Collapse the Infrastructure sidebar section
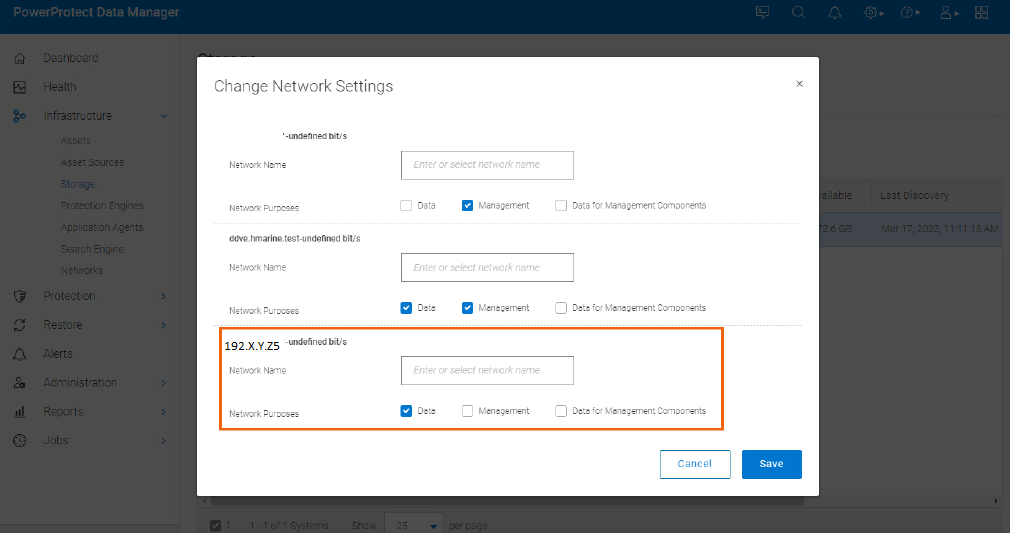The height and width of the screenshot is (533, 1010). [x=163, y=116]
